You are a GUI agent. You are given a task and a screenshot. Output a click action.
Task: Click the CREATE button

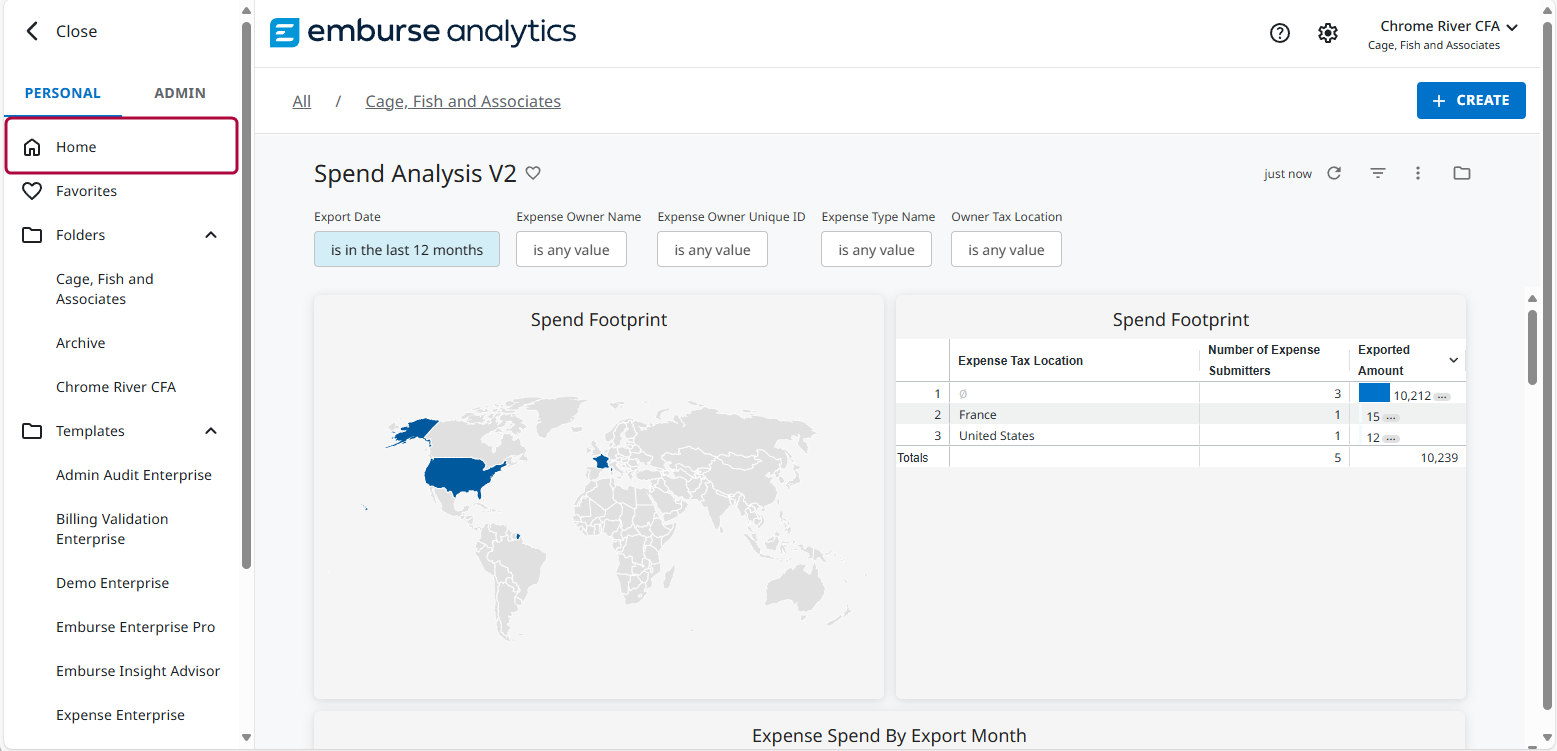click(x=1470, y=100)
